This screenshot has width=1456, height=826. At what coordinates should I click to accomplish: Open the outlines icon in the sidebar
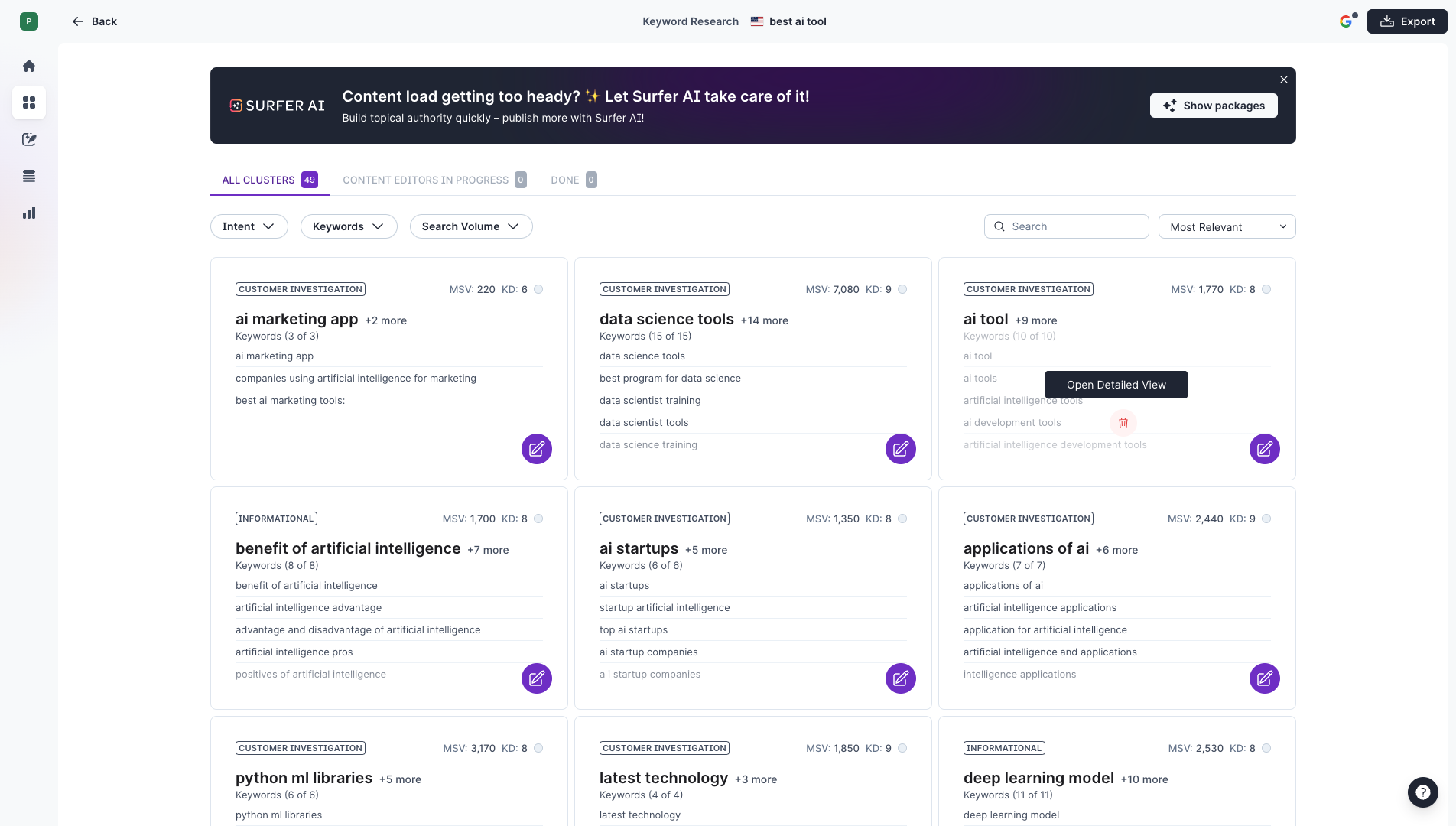(29, 176)
